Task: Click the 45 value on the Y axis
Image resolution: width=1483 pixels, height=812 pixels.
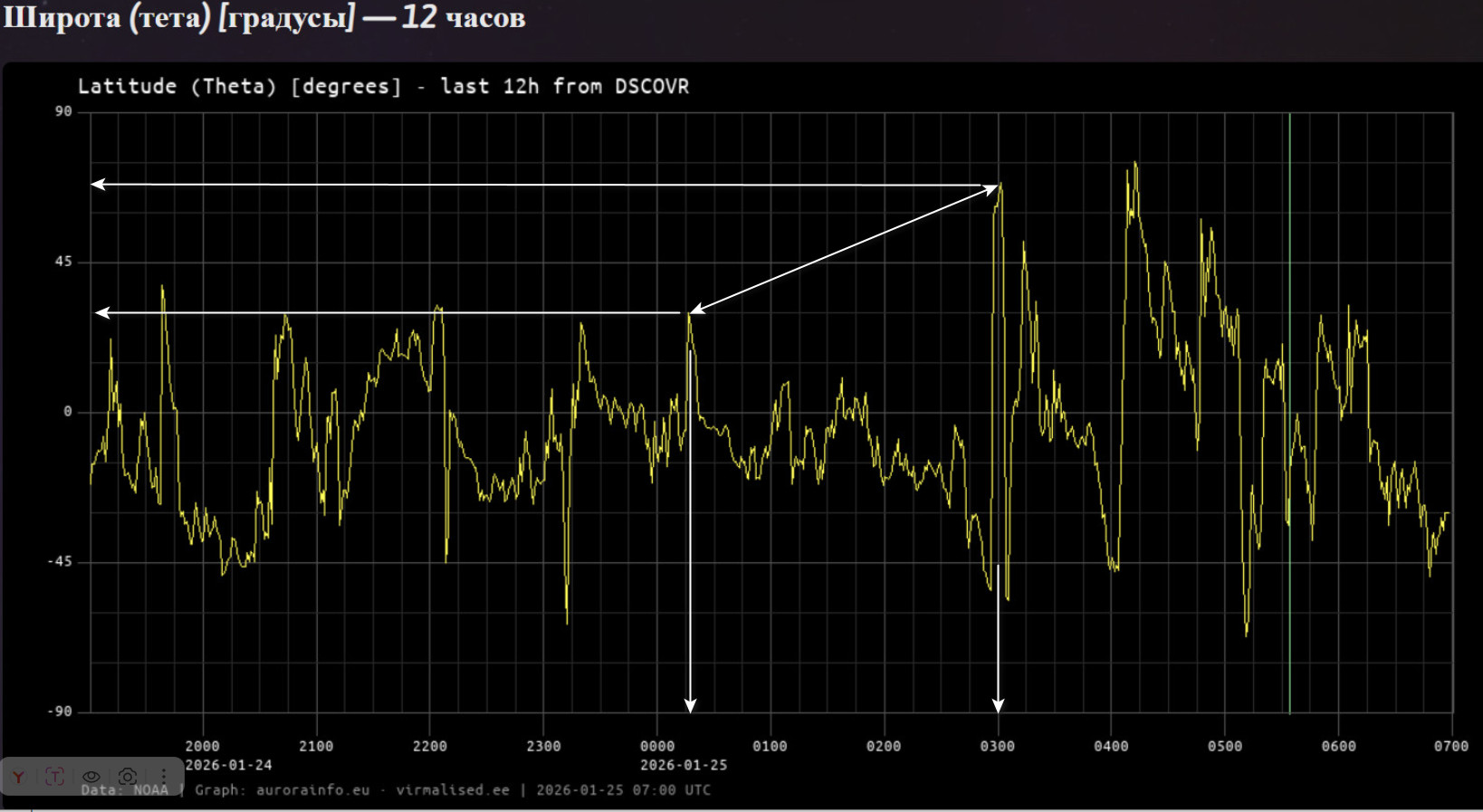Action: (x=63, y=262)
